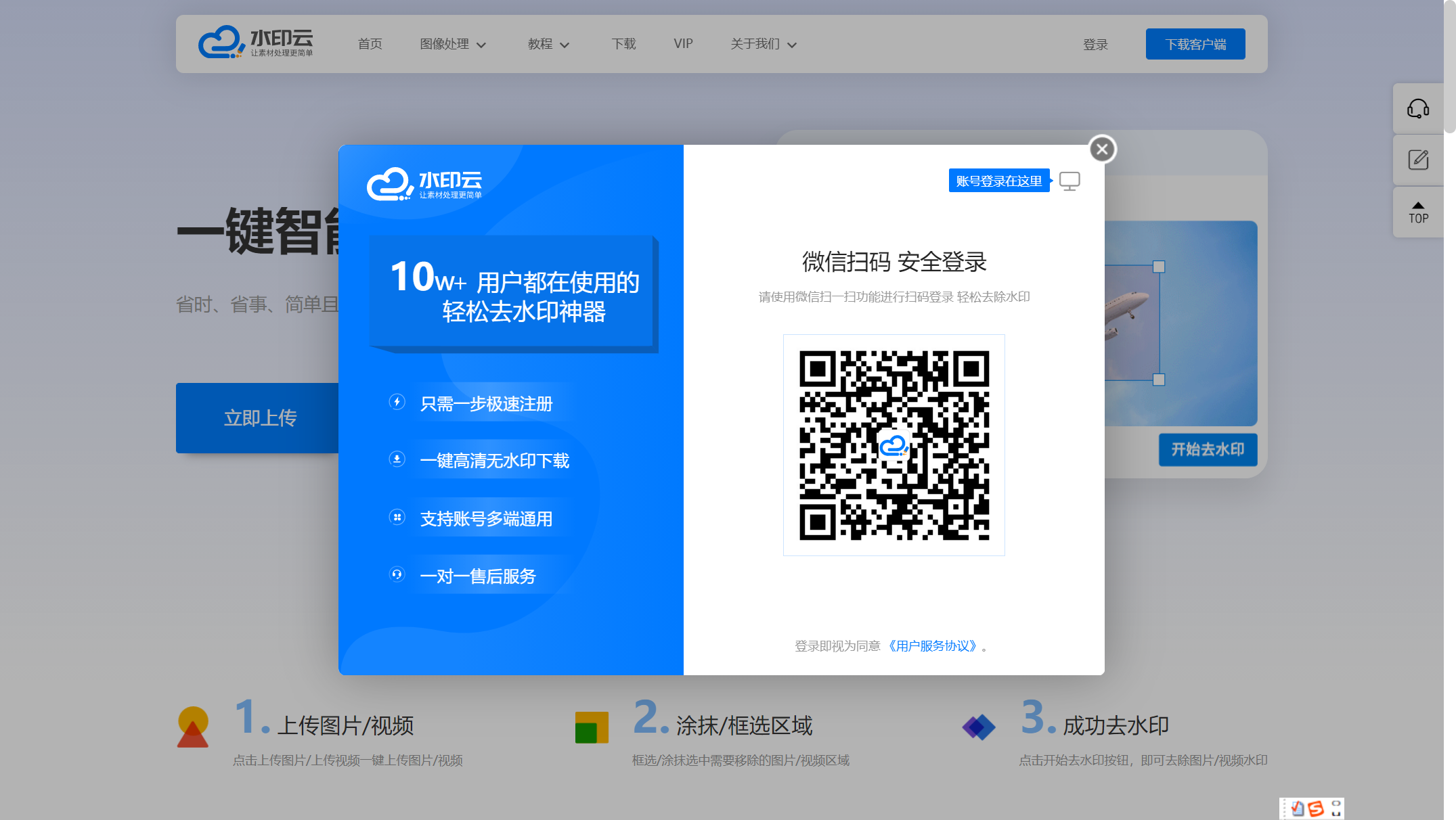Click the 一键高清无水印下载 feature text
This screenshot has height=820, width=1456.
[495, 461]
